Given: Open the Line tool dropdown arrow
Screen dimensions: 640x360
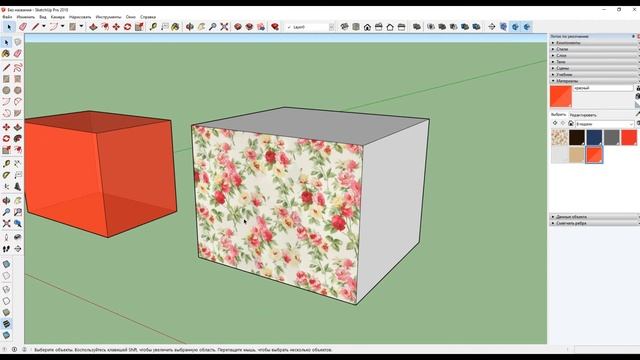Looking at the screenshot, I should tap(43, 27).
